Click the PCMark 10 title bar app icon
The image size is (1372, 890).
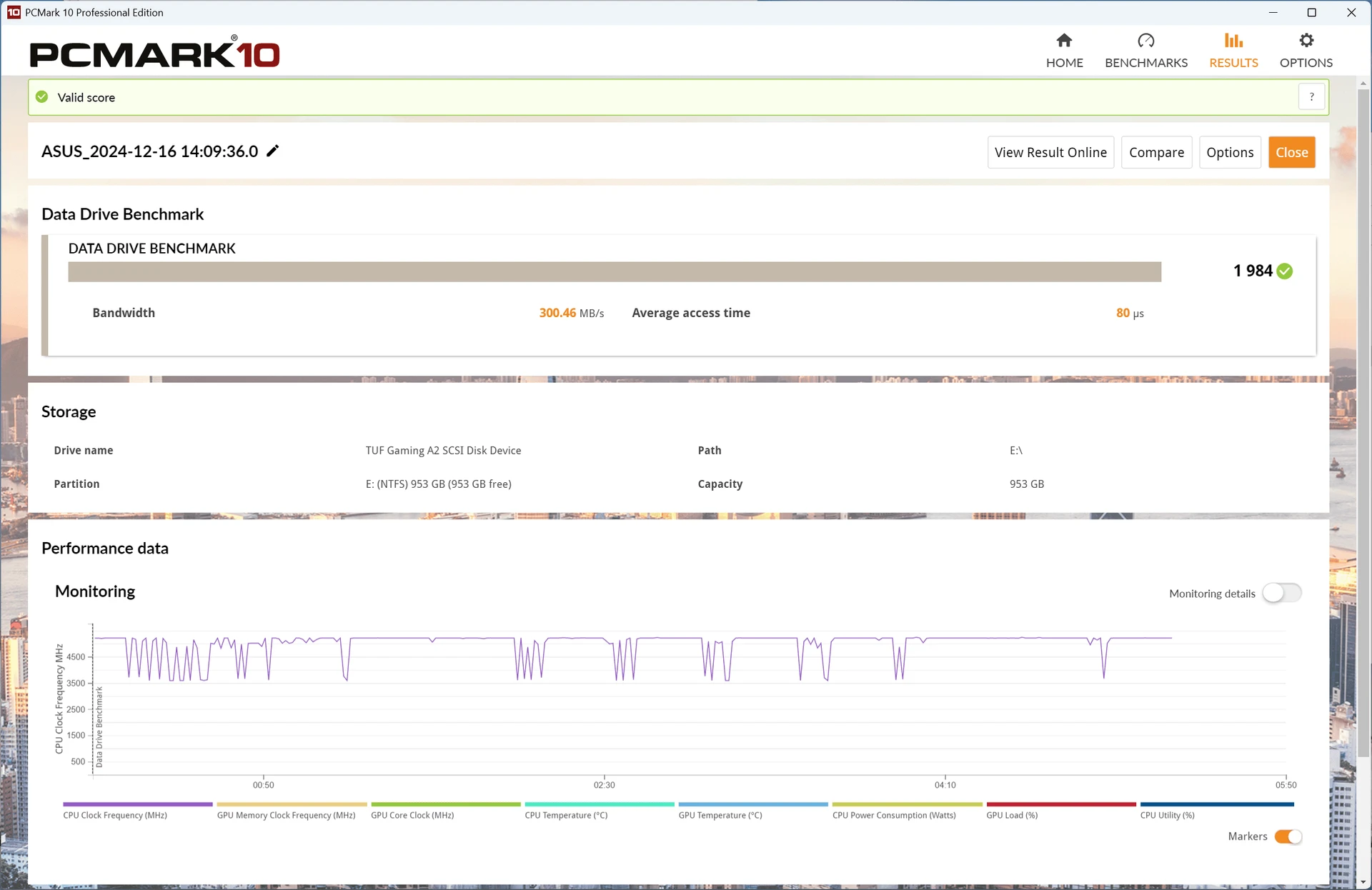(14, 12)
